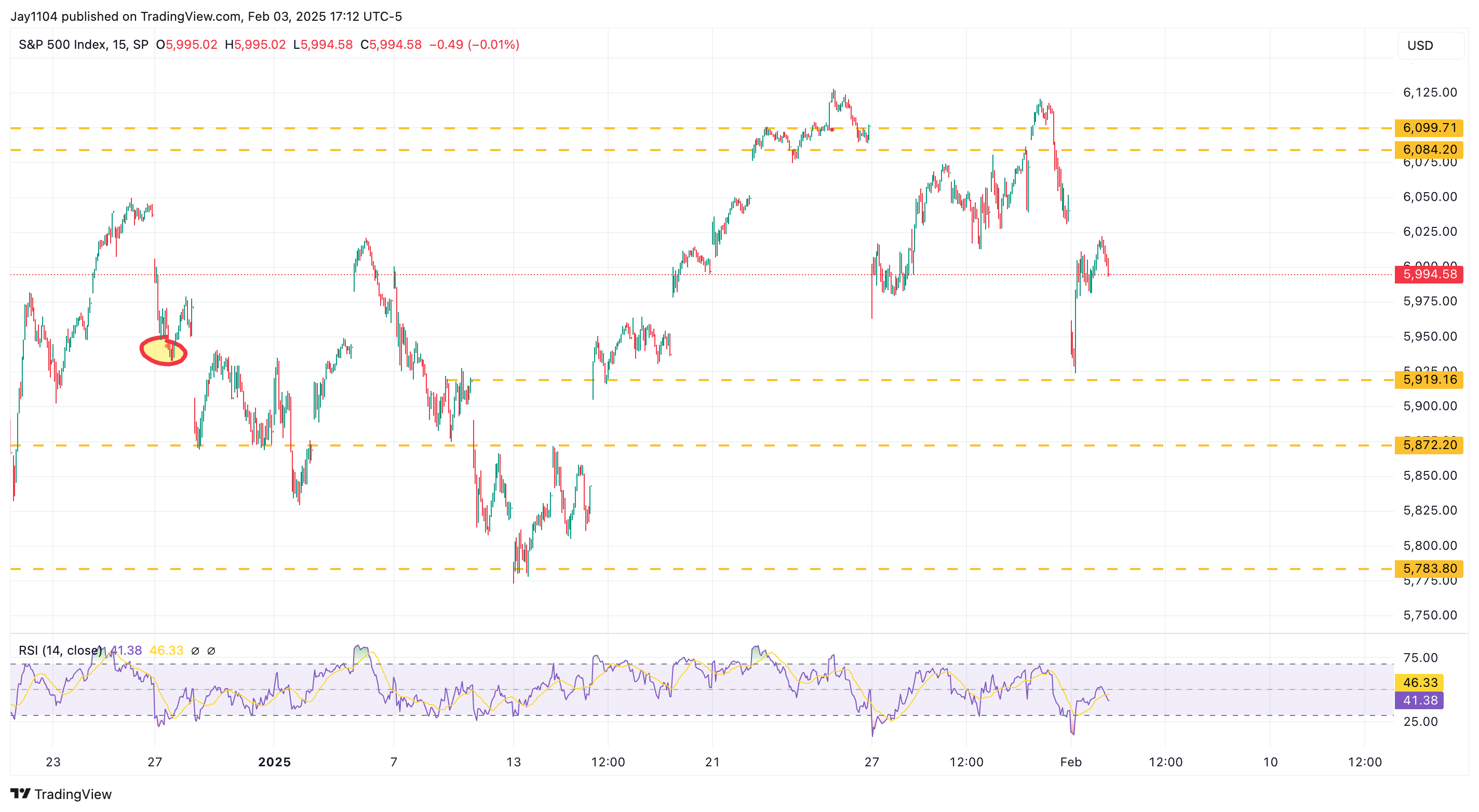The height and width of the screenshot is (812, 1479).
Task: Click the 6,025.00 price axis label
Action: (1430, 232)
